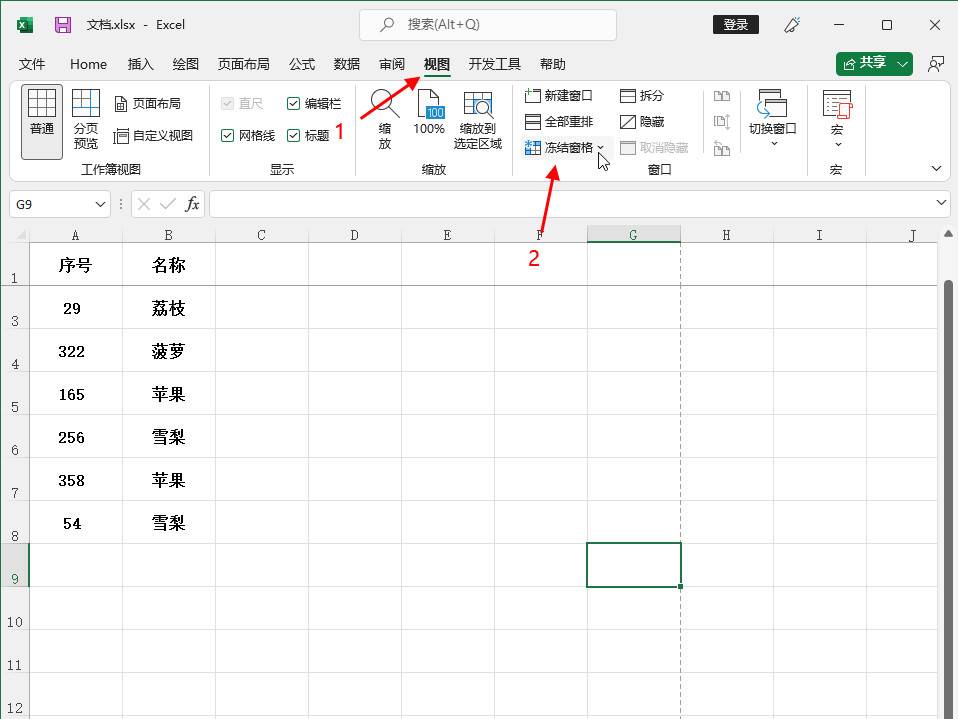Viewport: 958px width, 719px height.
Task: Open the Developer (开发工具) tab
Action: (494, 64)
